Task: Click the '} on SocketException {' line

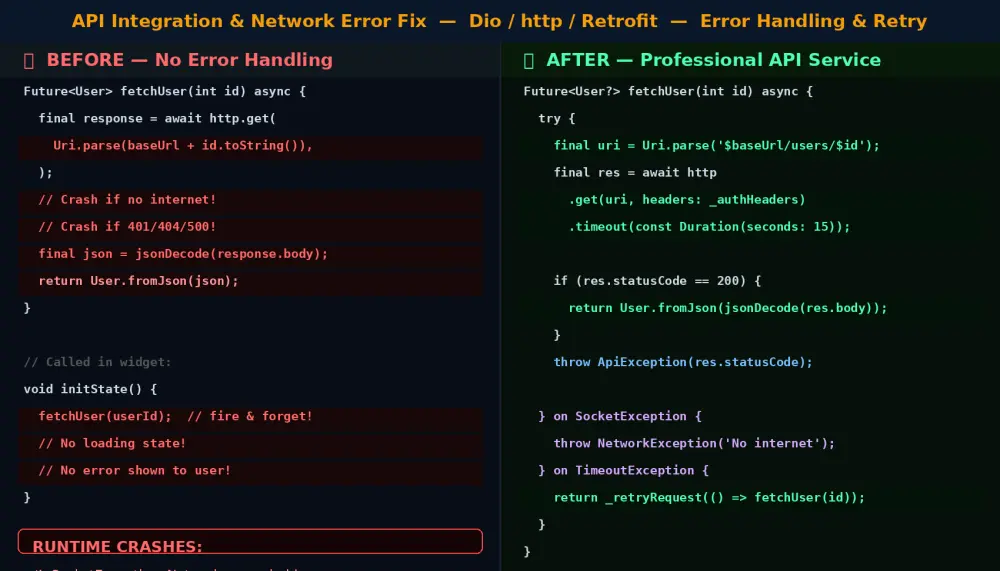Action: pos(620,416)
